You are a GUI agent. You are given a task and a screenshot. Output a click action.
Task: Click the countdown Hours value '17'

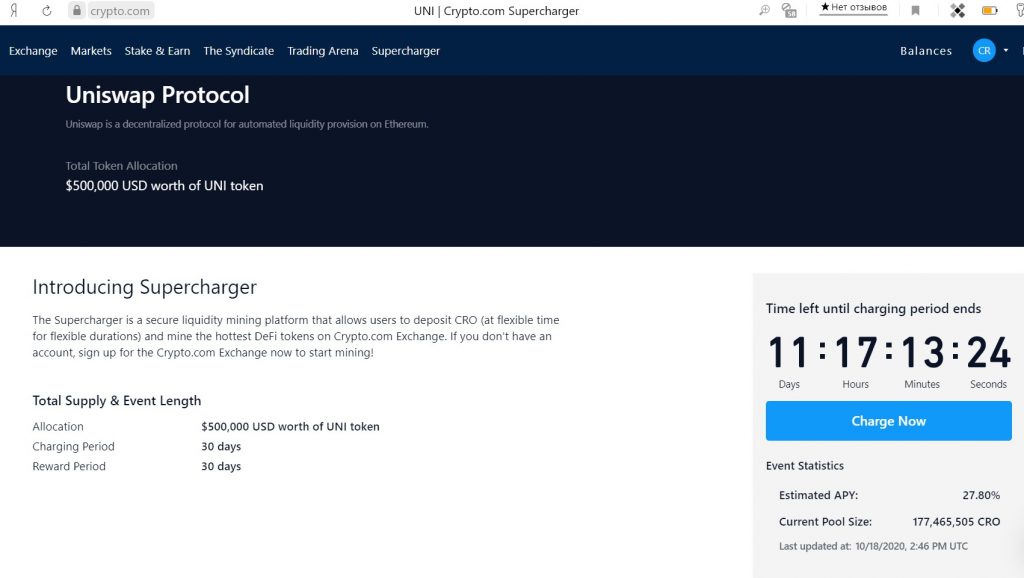[856, 353]
